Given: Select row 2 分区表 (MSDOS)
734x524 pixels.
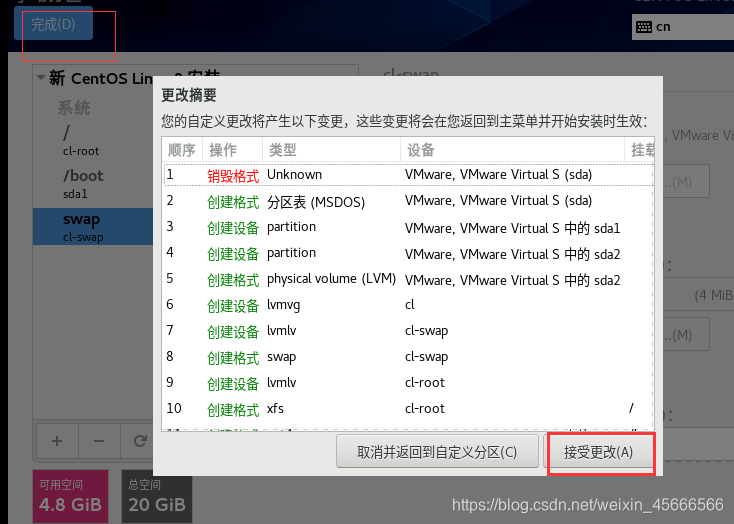Looking at the screenshot, I should pos(408,201).
